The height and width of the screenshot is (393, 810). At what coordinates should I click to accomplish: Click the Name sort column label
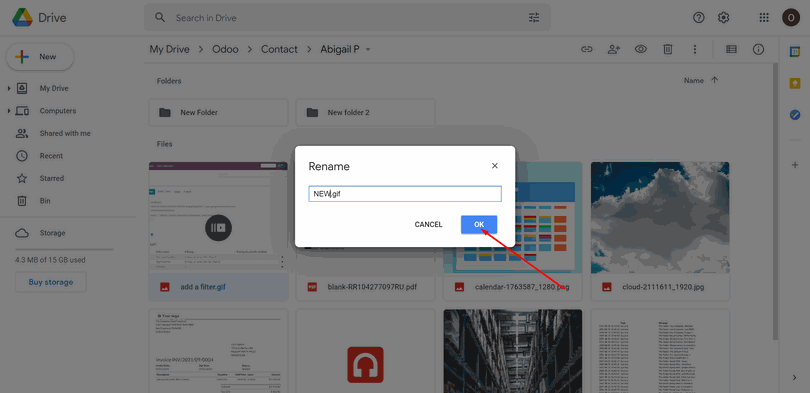coord(693,80)
